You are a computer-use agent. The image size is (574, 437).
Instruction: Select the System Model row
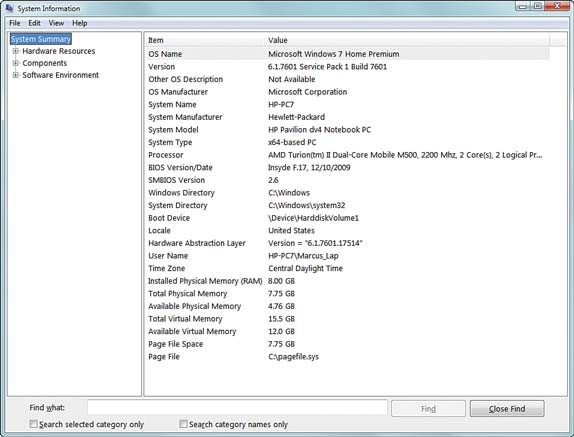[347, 130]
